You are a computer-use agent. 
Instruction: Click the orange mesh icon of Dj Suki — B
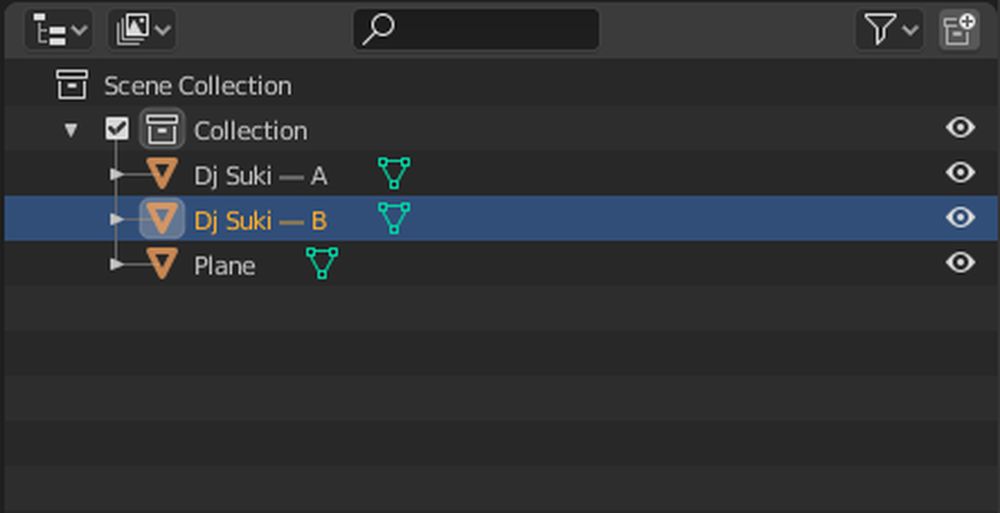click(162, 219)
